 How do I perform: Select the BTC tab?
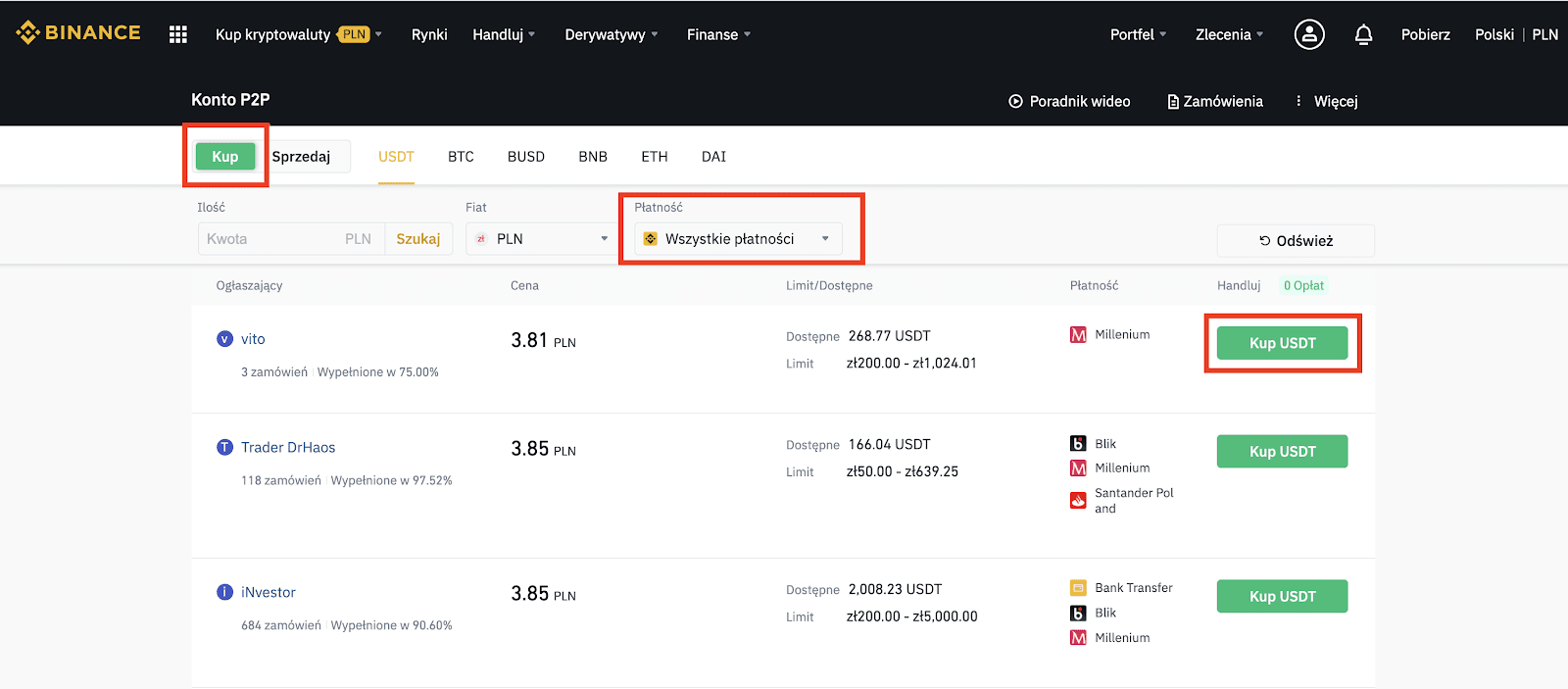pos(461,157)
